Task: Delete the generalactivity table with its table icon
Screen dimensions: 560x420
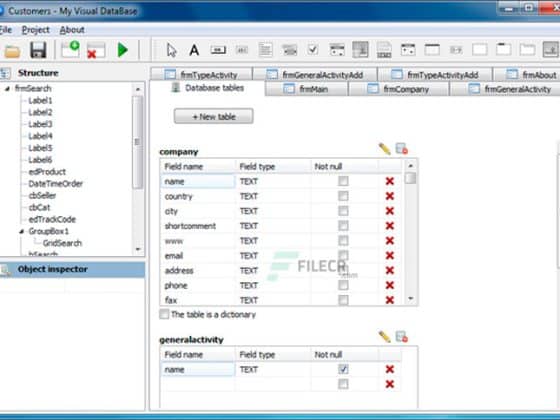Action: coord(402,337)
